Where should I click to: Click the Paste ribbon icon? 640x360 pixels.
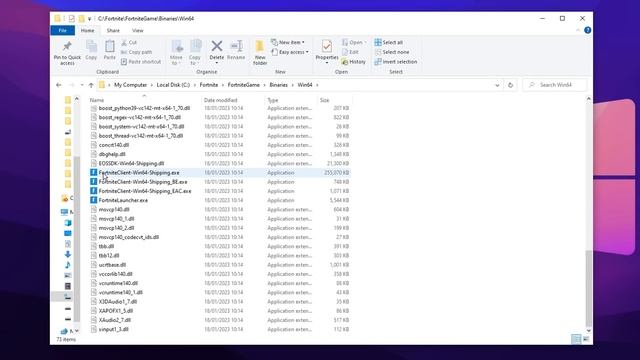109,47
